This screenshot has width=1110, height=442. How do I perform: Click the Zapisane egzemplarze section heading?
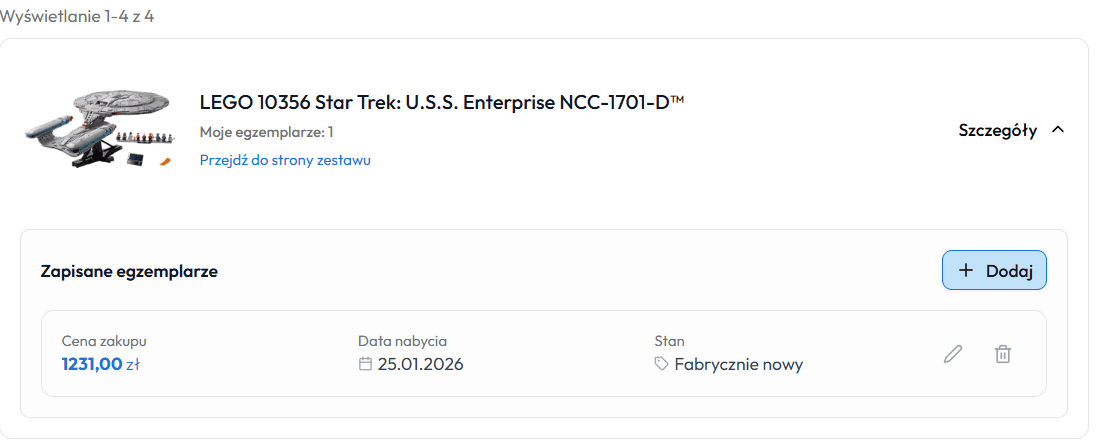[129, 271]
